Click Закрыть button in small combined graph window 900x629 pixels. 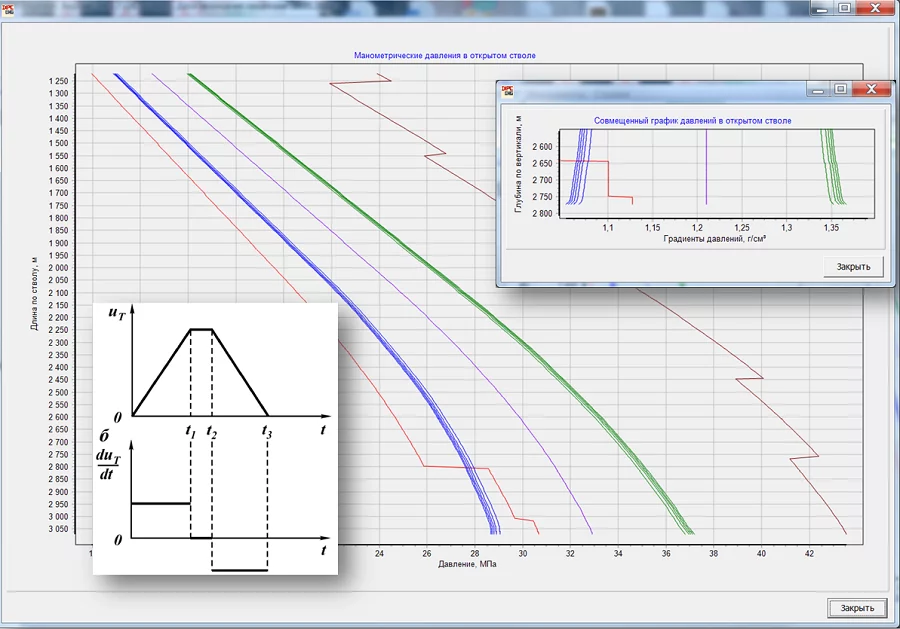853,267
